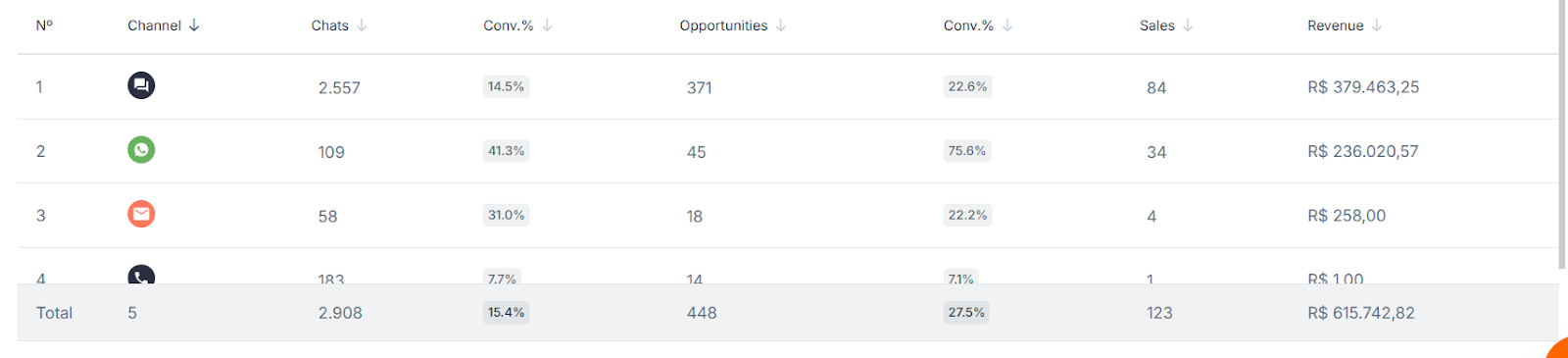The width and height of the screenshot is (1568, 358).
Task: Click the phone channel icon
Action: [141, 275]
